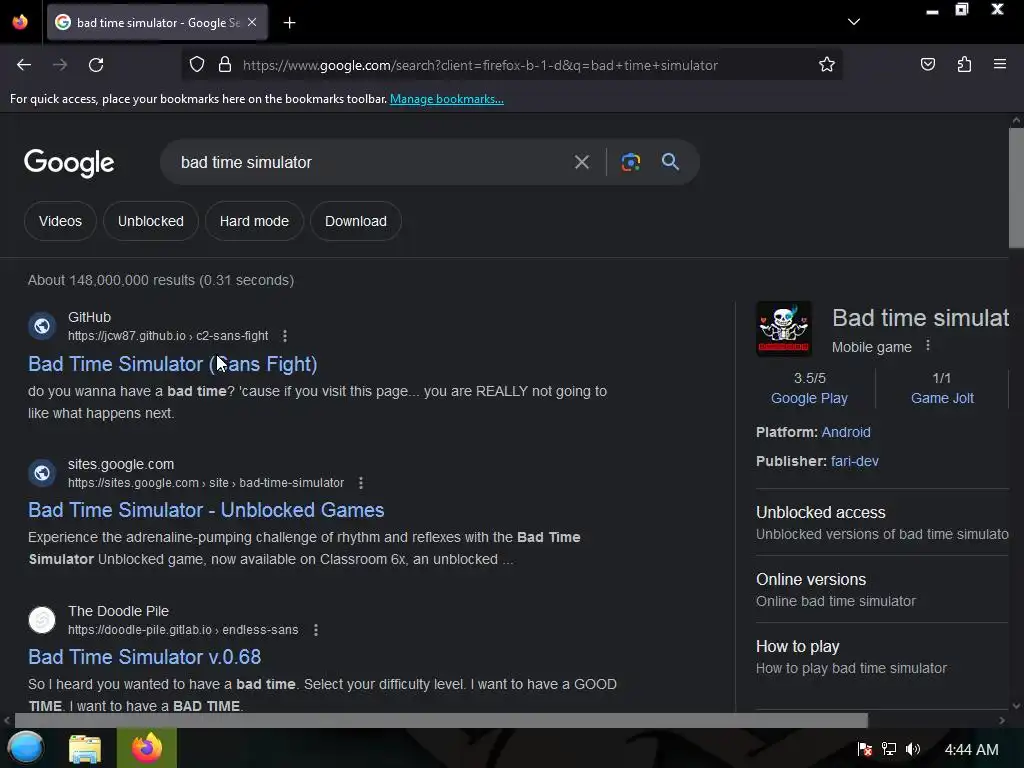Image resolution: width=1024 pixels, height=768 pixels.
Task: Clear the Google search box text
Action: [581, 162]
